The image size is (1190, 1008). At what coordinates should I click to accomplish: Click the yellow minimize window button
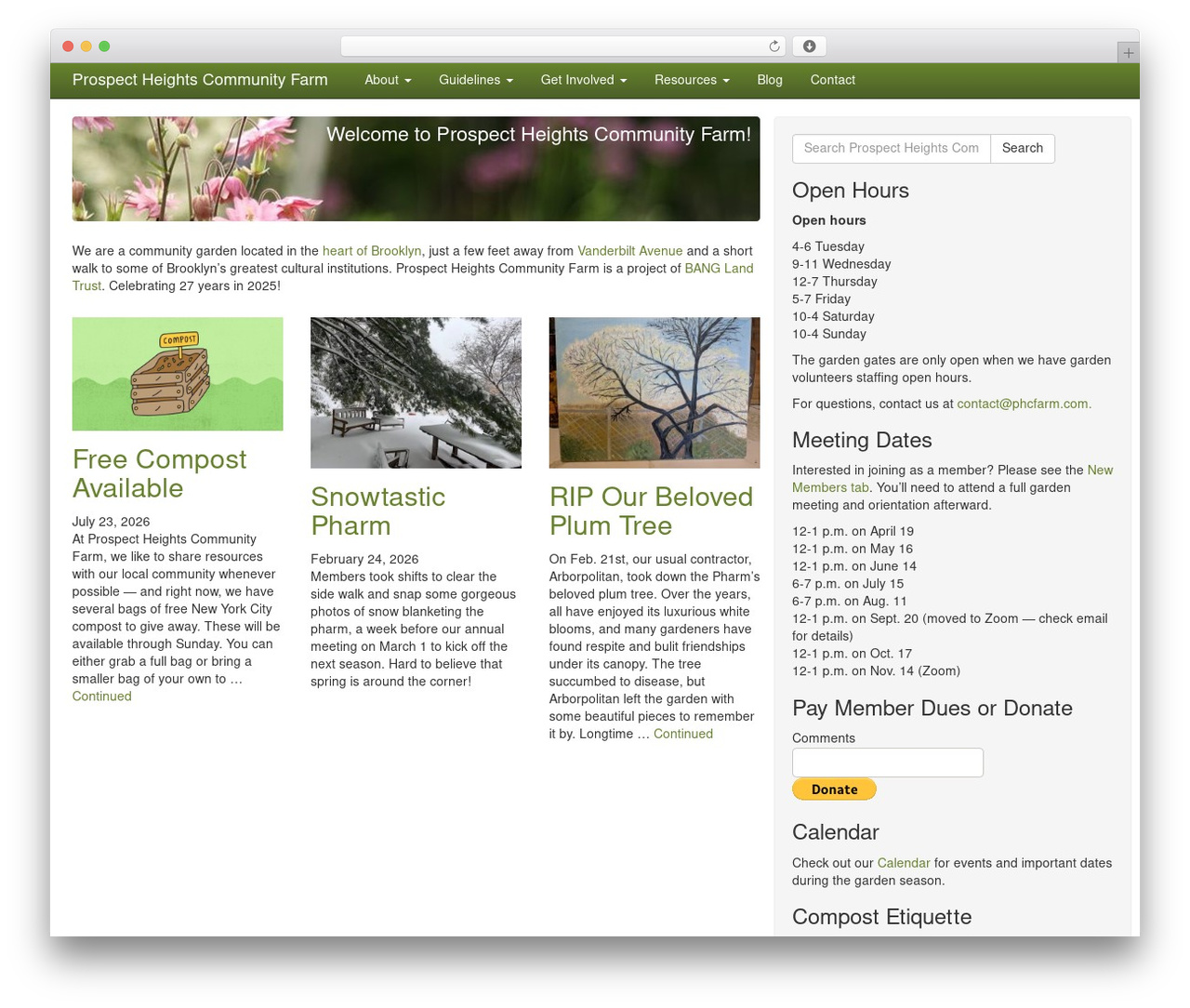[x=86, y=46]
